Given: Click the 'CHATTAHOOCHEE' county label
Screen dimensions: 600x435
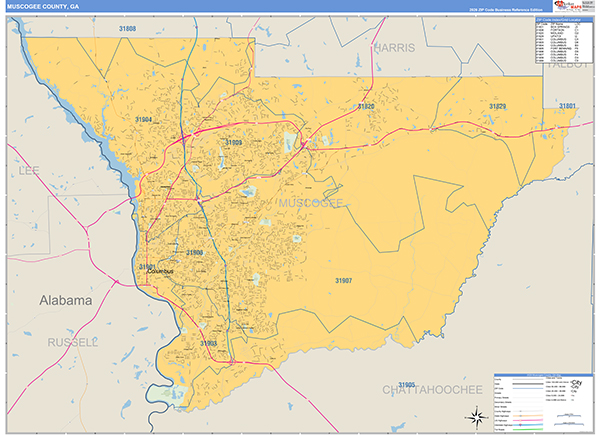Looking at the screenshot, I should [432, 390].
